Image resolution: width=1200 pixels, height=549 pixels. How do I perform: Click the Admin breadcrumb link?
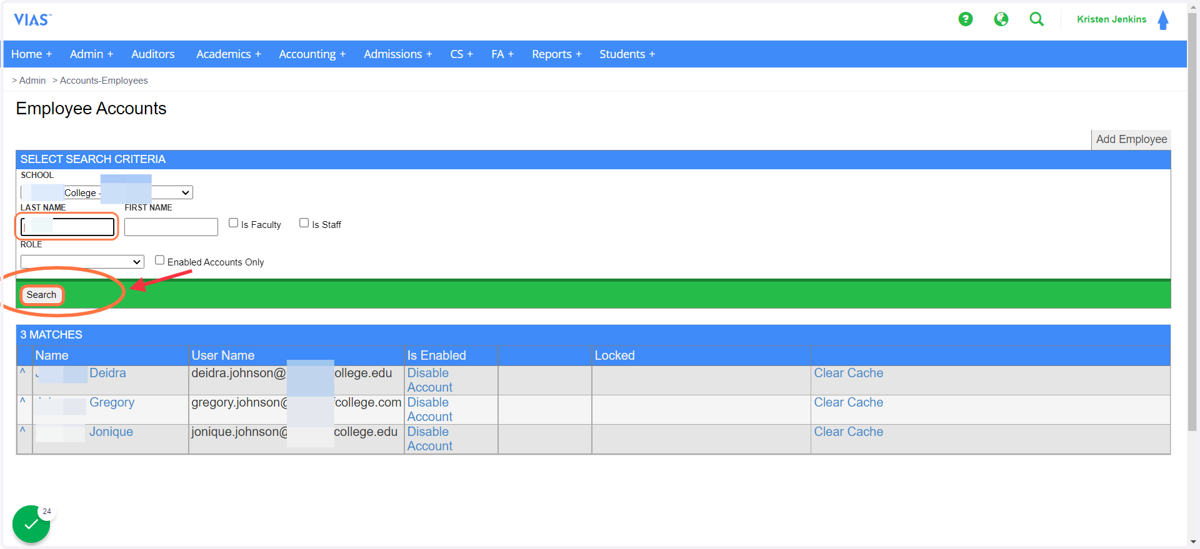[32, 80]
